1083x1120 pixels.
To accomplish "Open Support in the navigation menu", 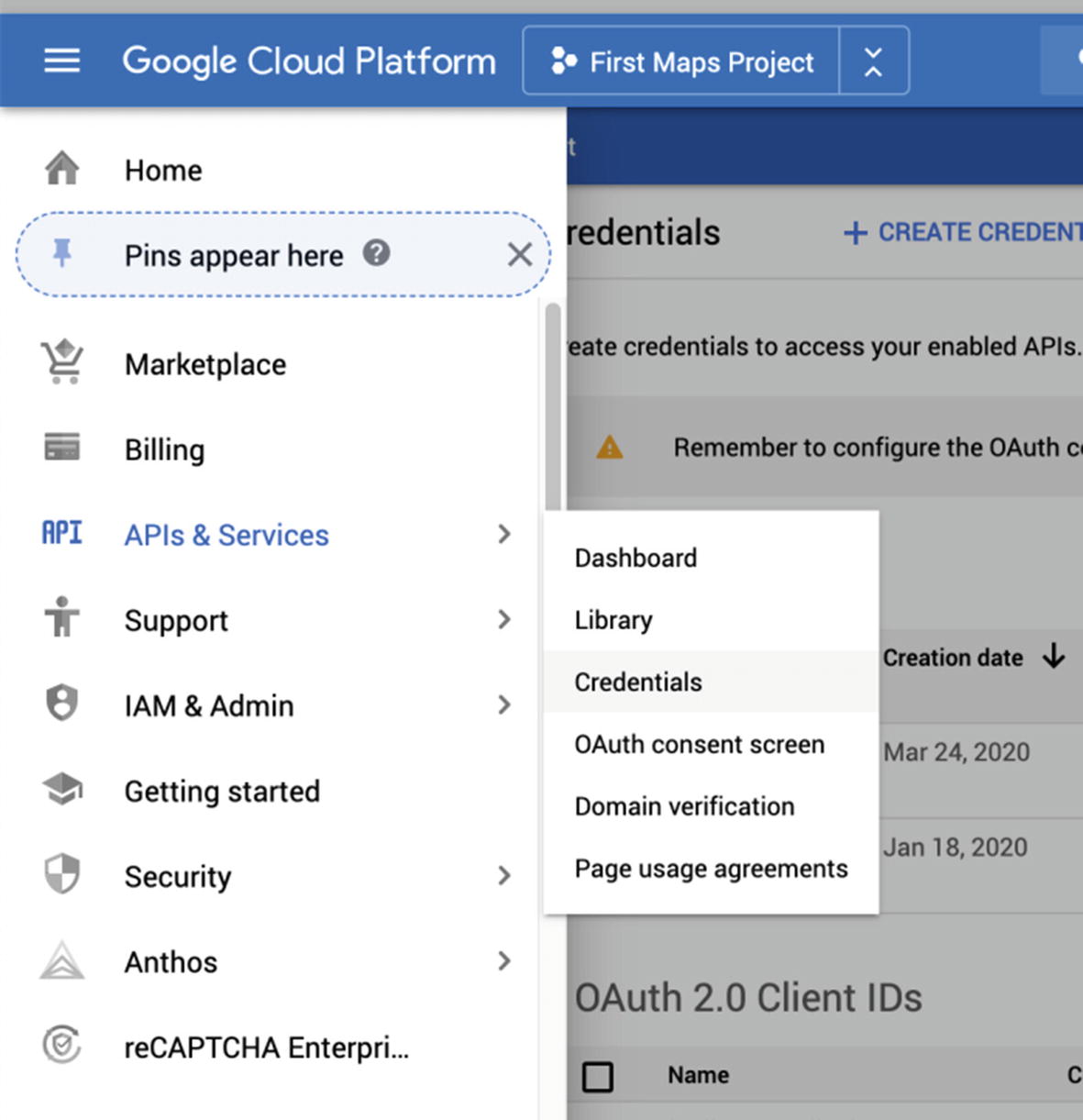I will 176,621.
